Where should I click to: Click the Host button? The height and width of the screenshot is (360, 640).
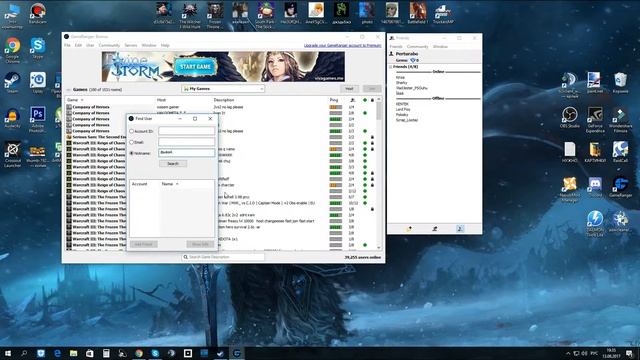[349, 89]
